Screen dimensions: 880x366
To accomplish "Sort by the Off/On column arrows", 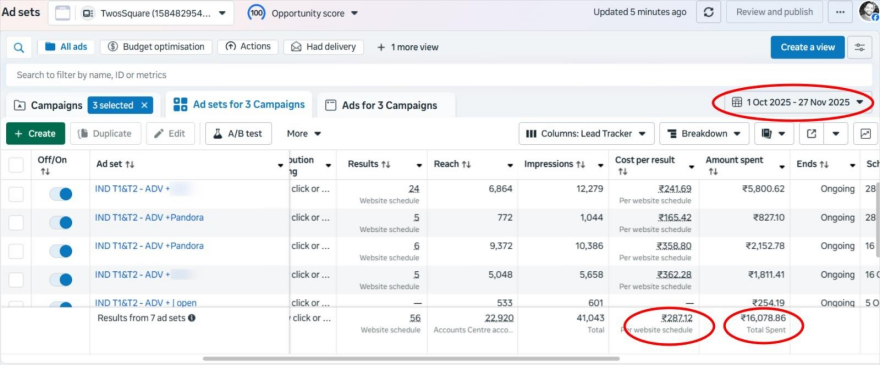I will [x=45, y=171].
